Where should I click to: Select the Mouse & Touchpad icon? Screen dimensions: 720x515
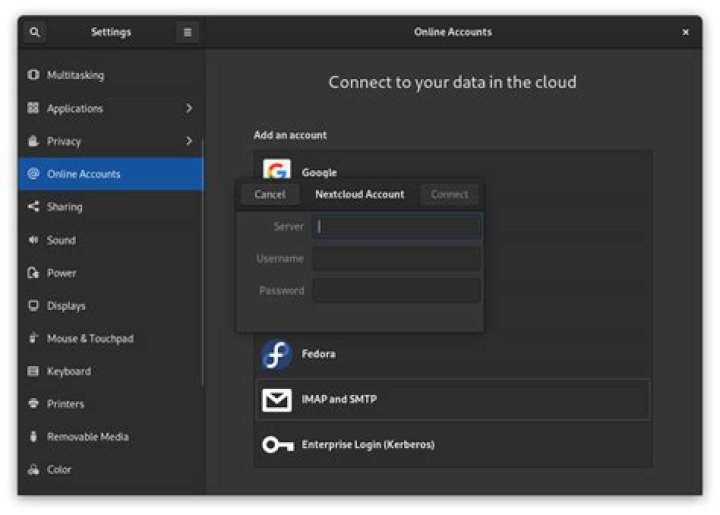pyautogui.click(x=33, y=338)
